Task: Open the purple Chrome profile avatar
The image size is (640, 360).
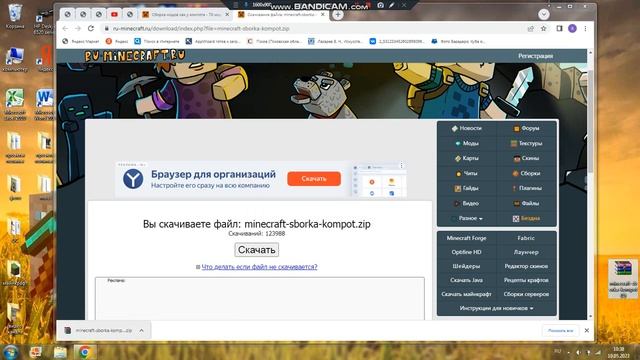Action: pyautogui.click(x=572, y=29)
